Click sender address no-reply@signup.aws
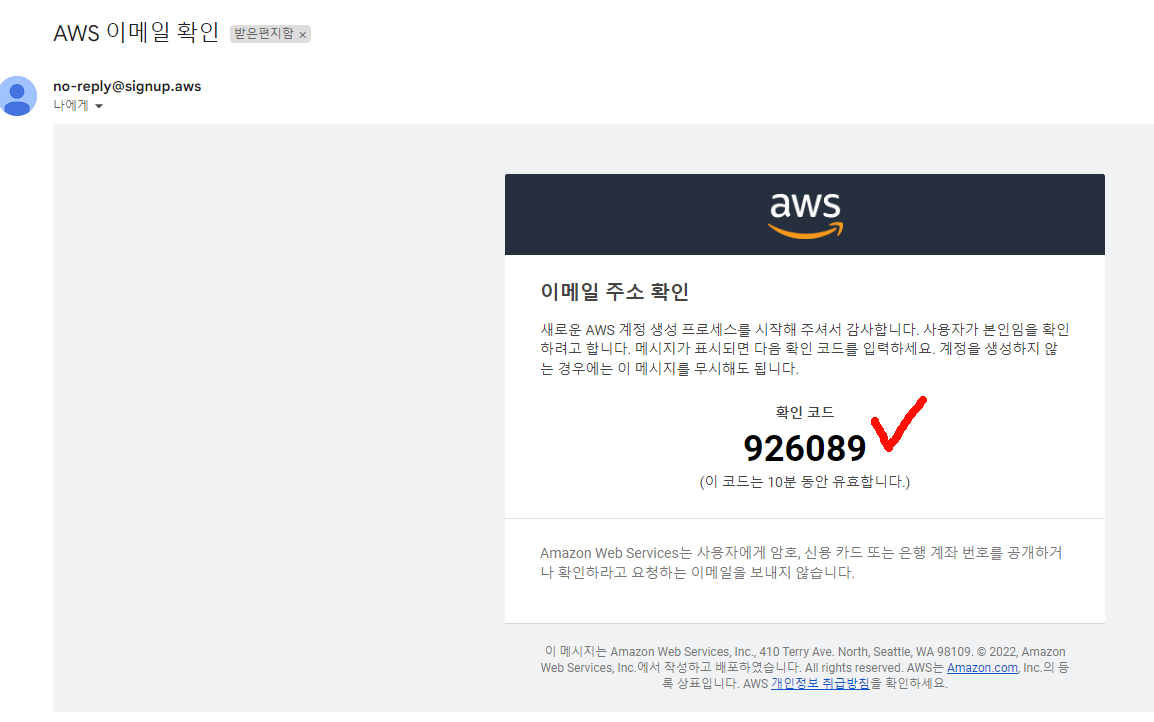 127,86
